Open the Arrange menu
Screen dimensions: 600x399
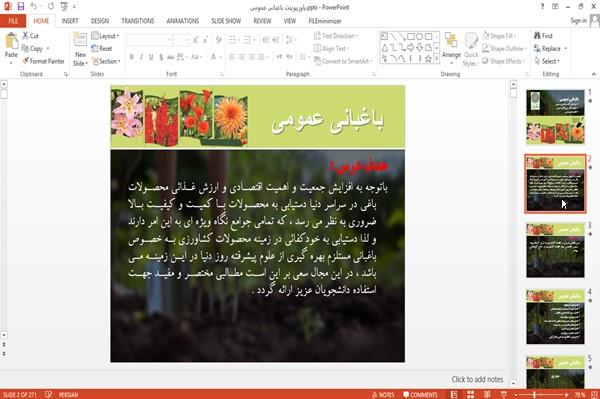tap(451, 49)
